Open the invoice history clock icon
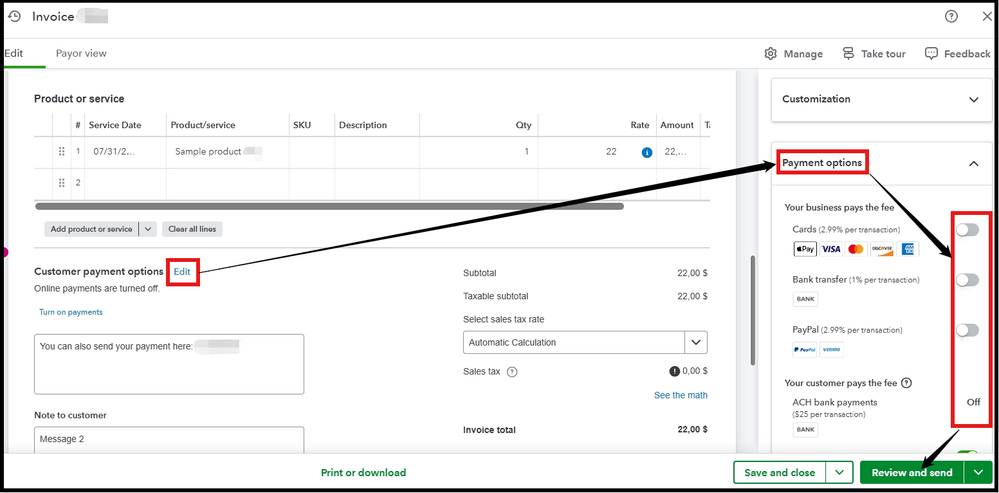This screenshot has width=999, height=493. [x=14, y=17]
